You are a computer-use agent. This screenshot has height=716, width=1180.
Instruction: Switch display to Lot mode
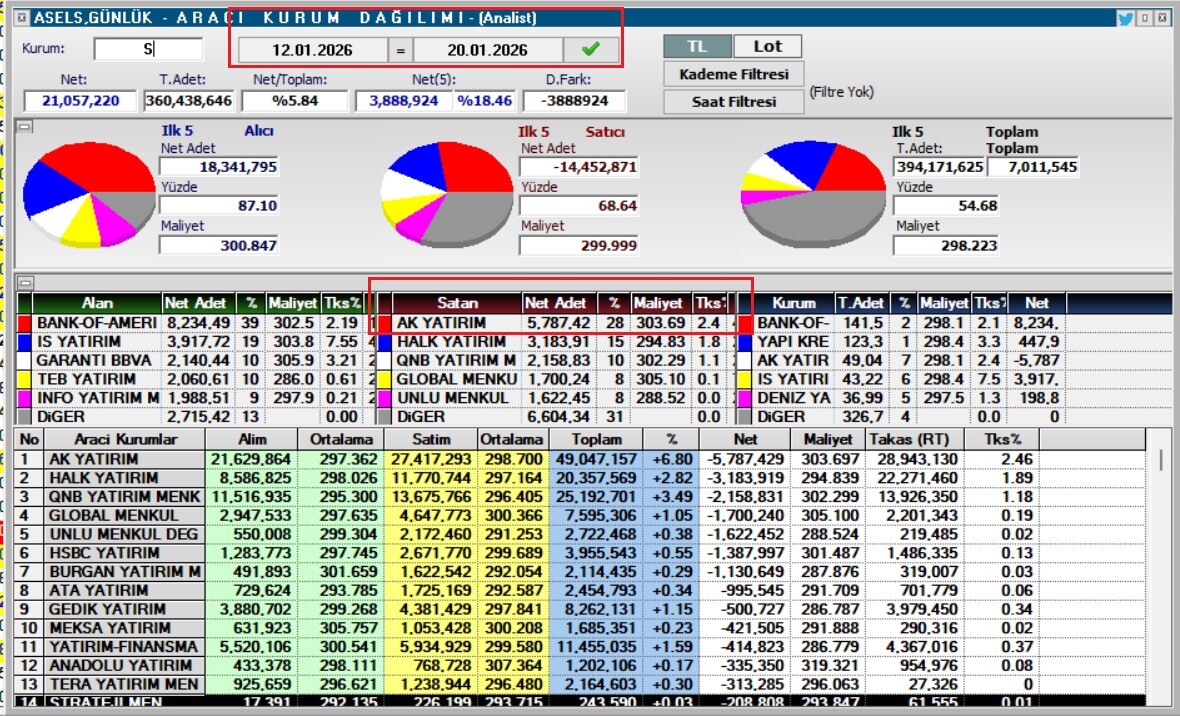[x=768, y=46]
